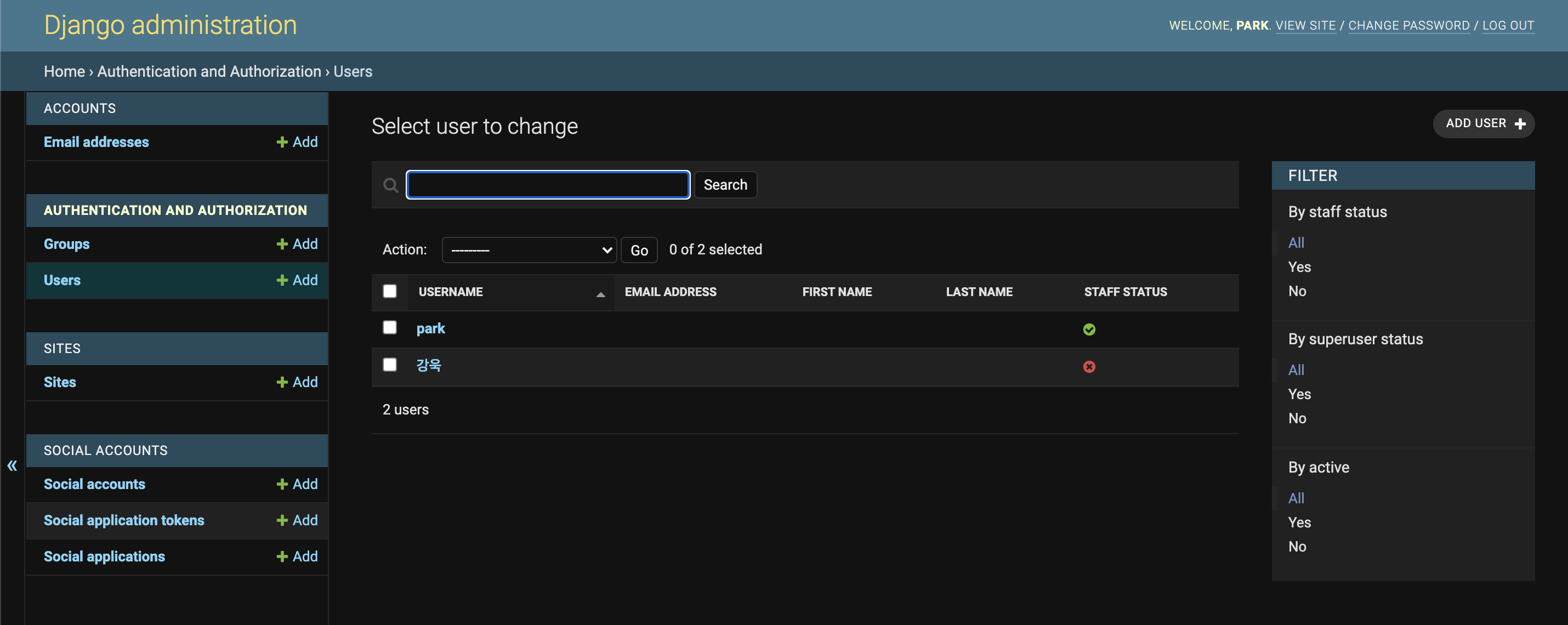
Task: Open Social application tokens in sidebar
Action: 123,520
